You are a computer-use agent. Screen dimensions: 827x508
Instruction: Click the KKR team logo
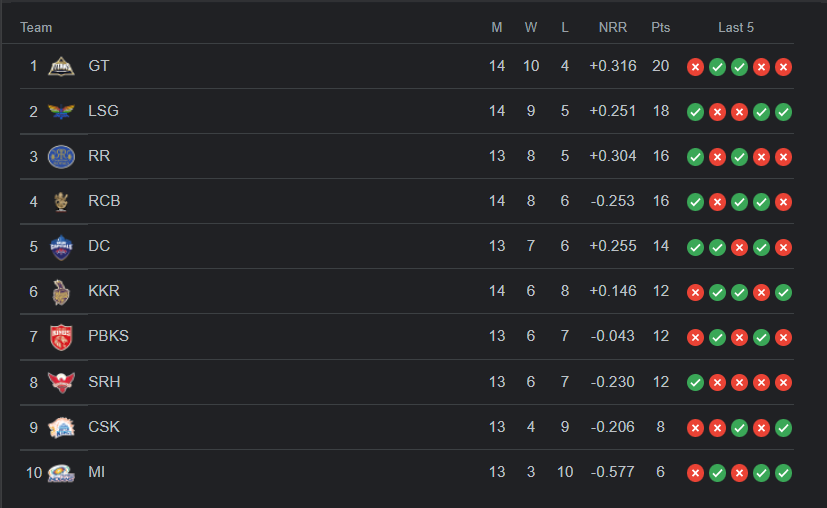point(62,291)
